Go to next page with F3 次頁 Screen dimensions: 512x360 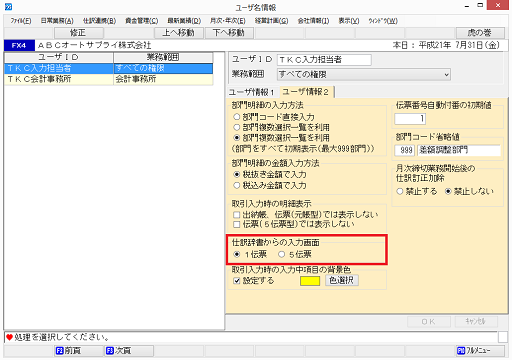pos(129,351)
